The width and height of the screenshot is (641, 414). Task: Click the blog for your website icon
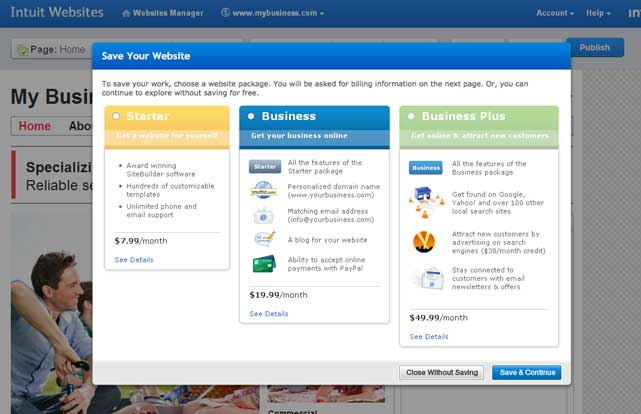264,239
